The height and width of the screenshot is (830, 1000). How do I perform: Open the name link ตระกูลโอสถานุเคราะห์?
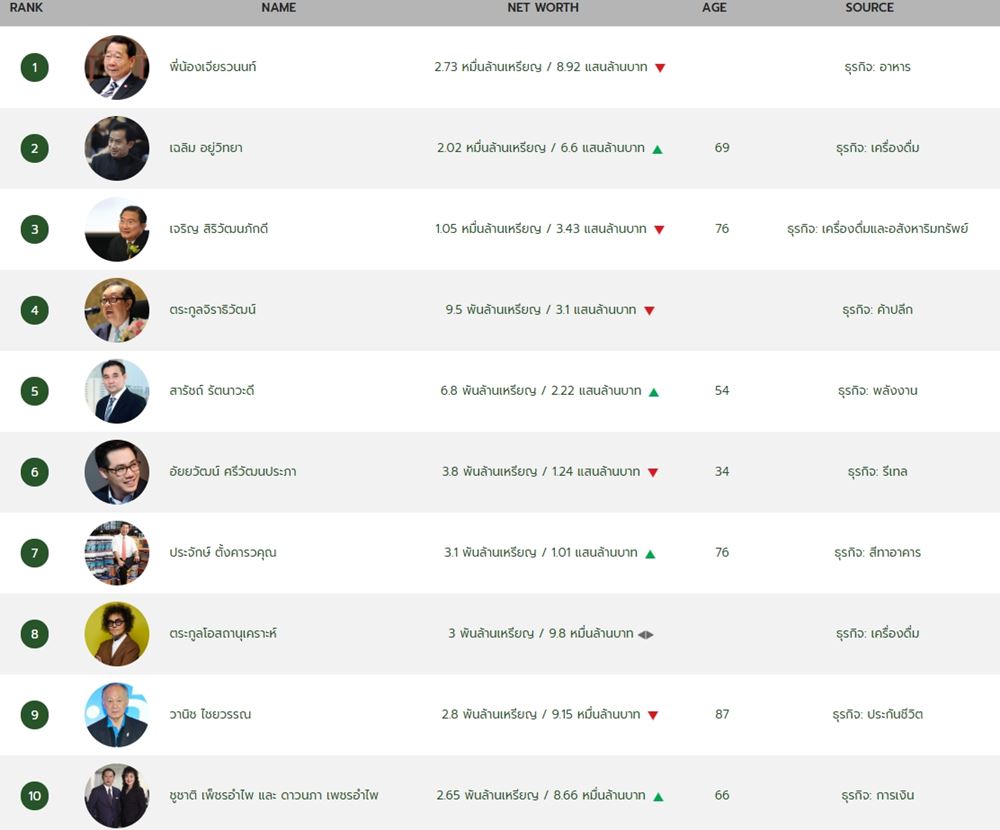pyautogui.click(x=223, y=634)
